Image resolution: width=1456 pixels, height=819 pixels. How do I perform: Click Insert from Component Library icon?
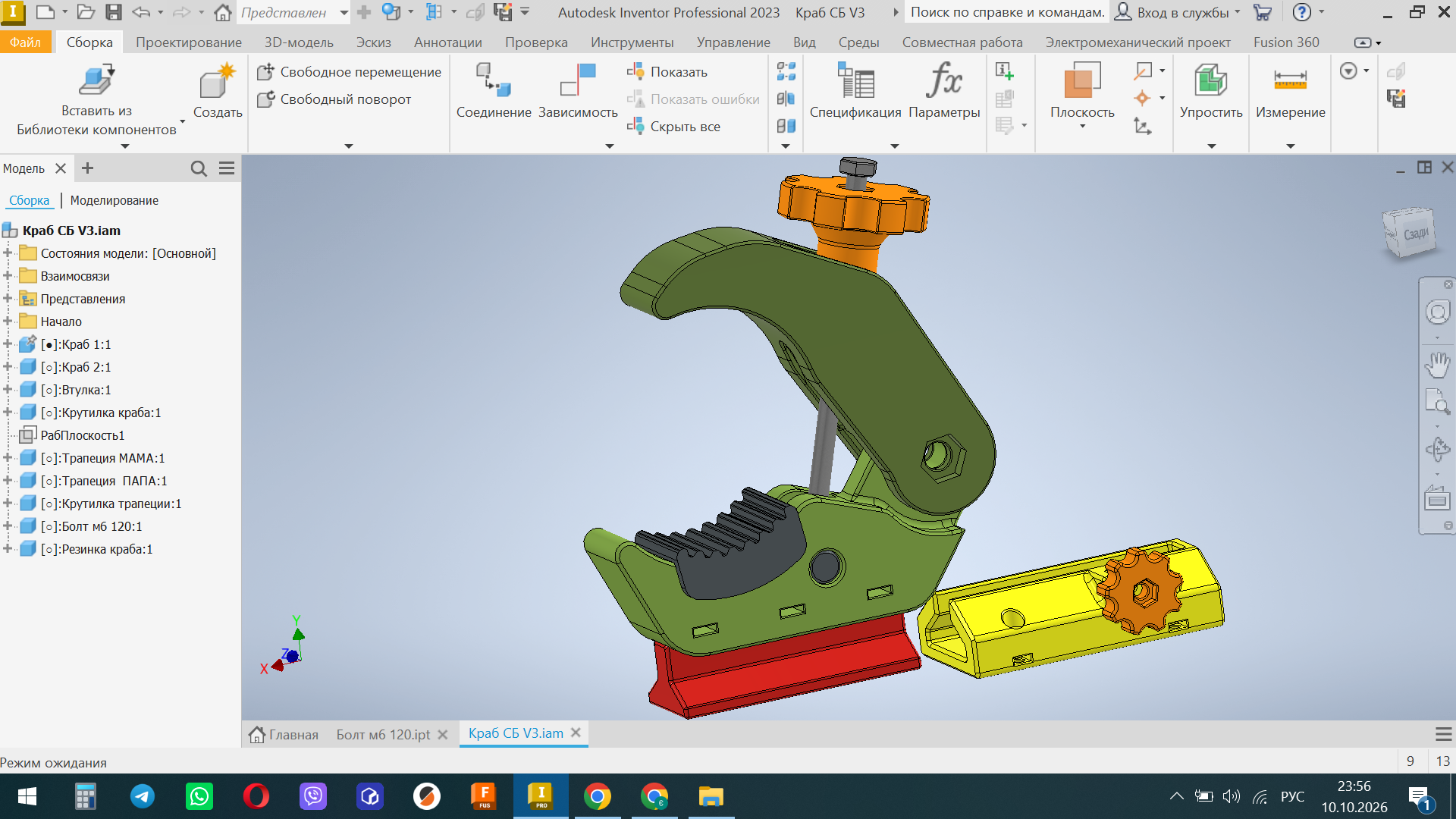click(x=96, y=80)
